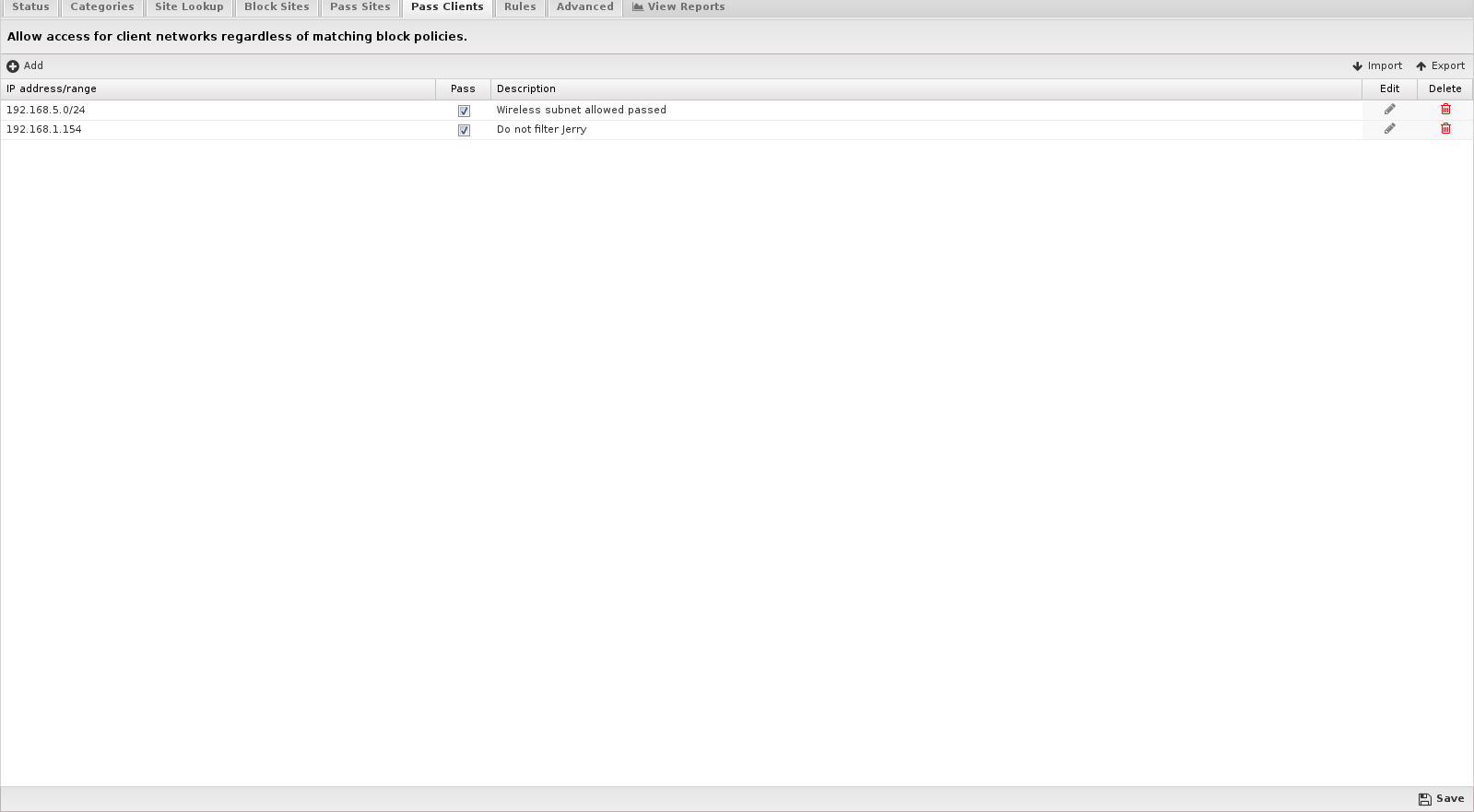
Task: Export the pass clients list
Action: (x=1440, y=66)
